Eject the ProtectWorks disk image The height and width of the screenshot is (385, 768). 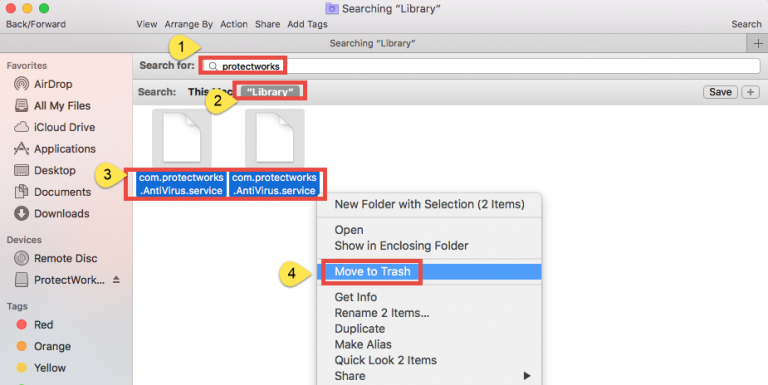coord(116,280)
